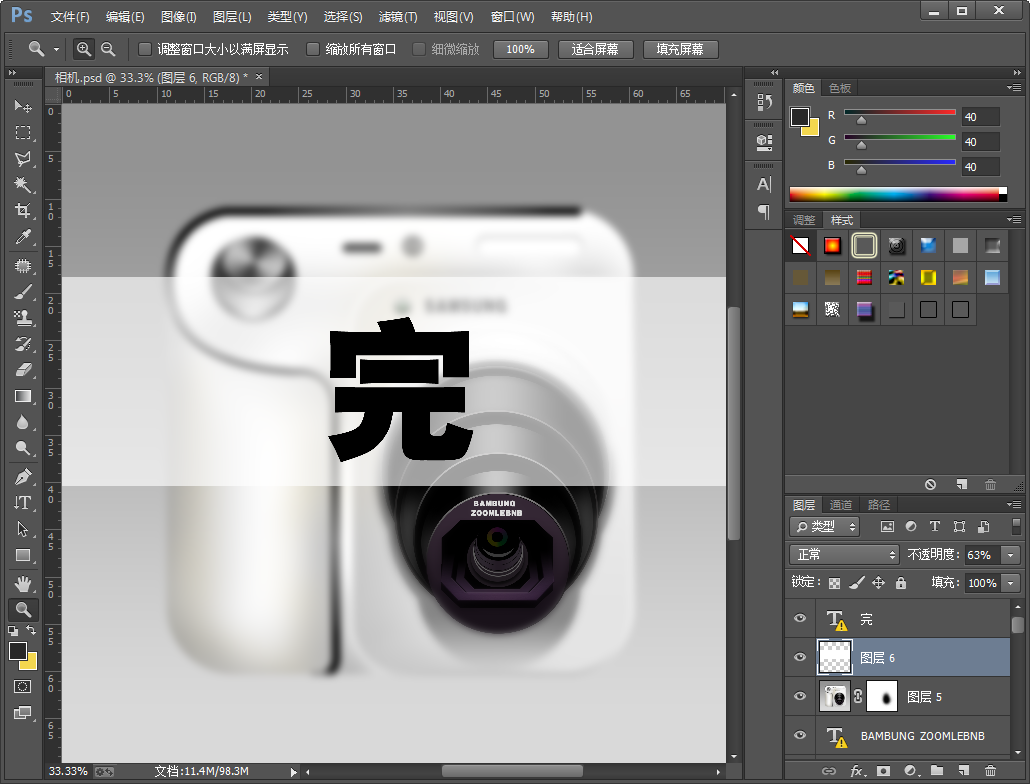
Task: Switch to the 色板 tab
Action: 840,88
